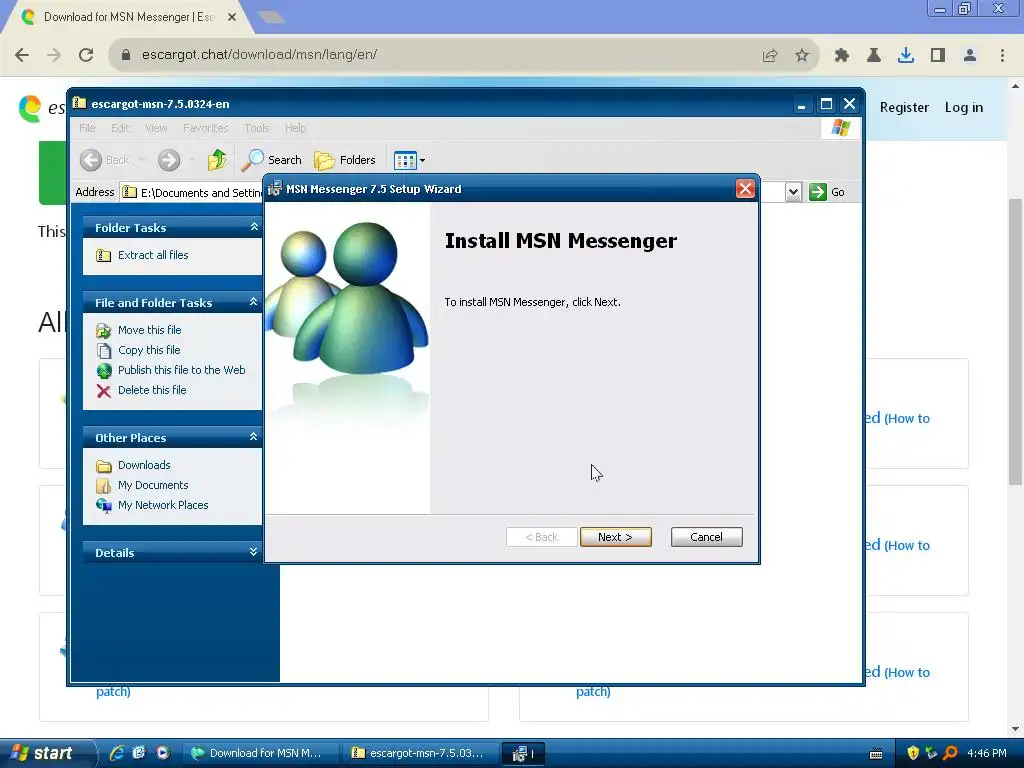This screenshot has width=1024, height=768.
Task: Click the Up folder icon in Explorer
Action: coord(217,160)
